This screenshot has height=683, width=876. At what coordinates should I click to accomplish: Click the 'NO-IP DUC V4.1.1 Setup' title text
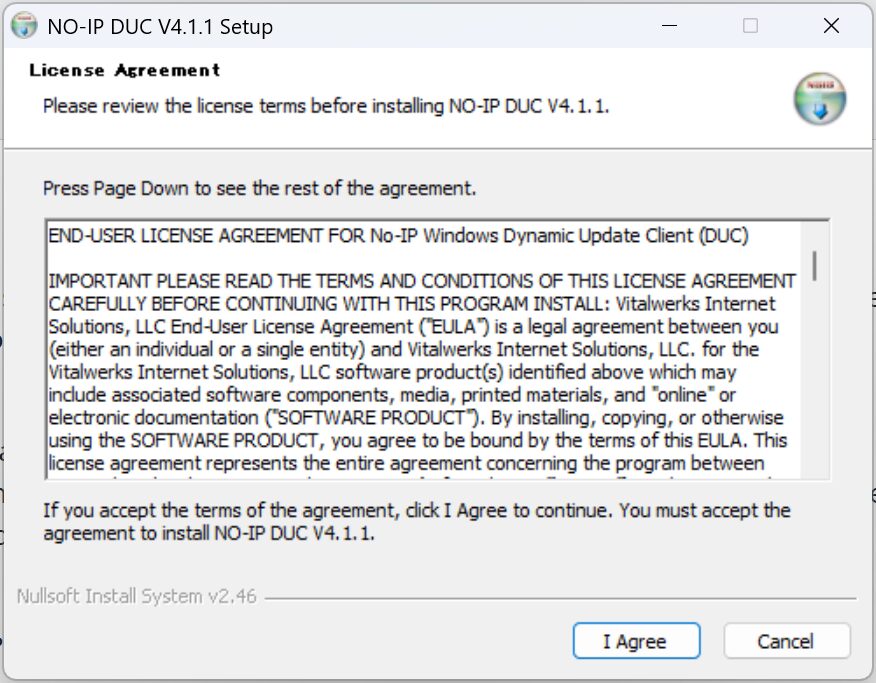pyautogui.click(x=160, y=27)
